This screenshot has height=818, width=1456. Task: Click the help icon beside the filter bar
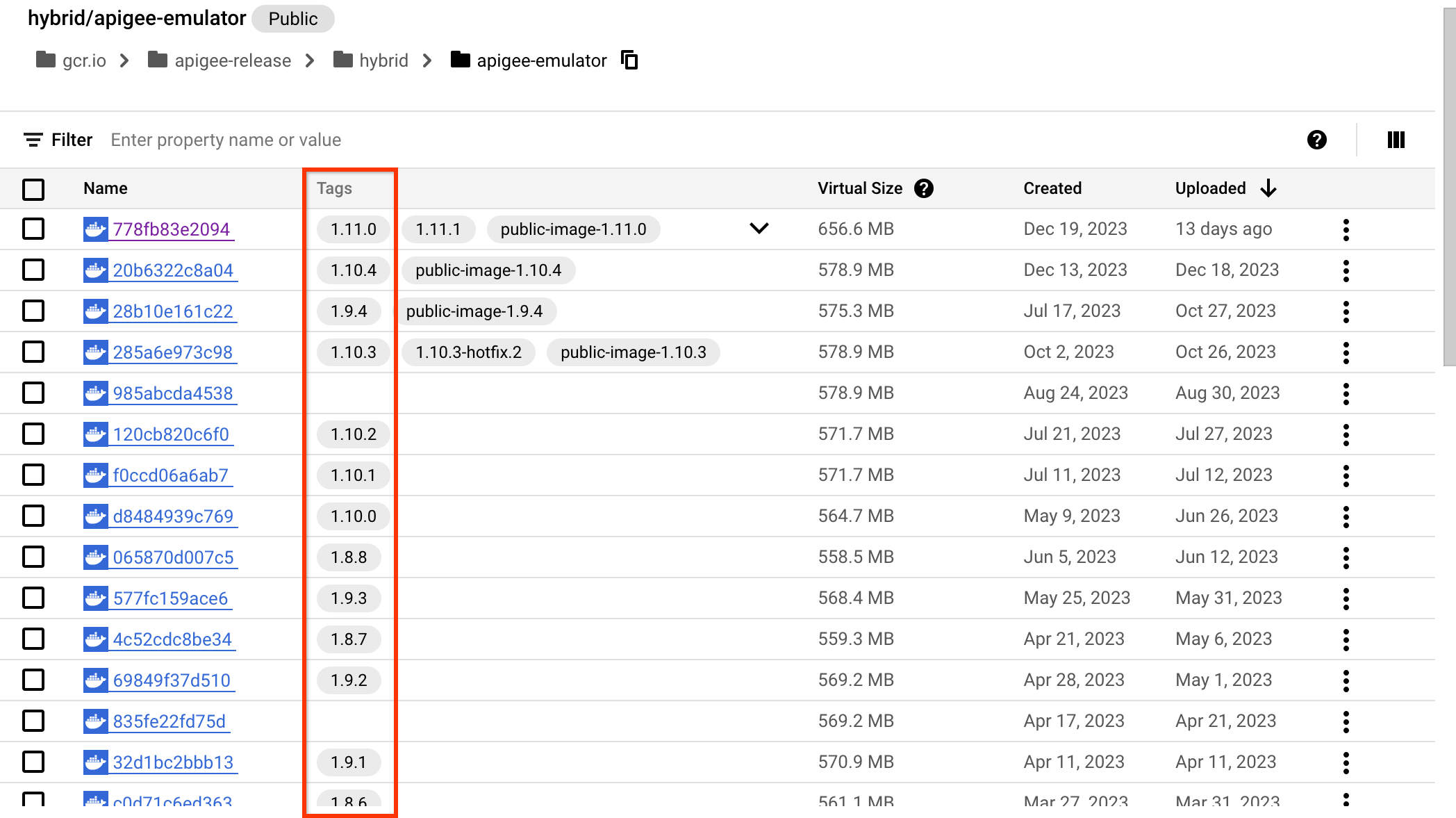1316,140
